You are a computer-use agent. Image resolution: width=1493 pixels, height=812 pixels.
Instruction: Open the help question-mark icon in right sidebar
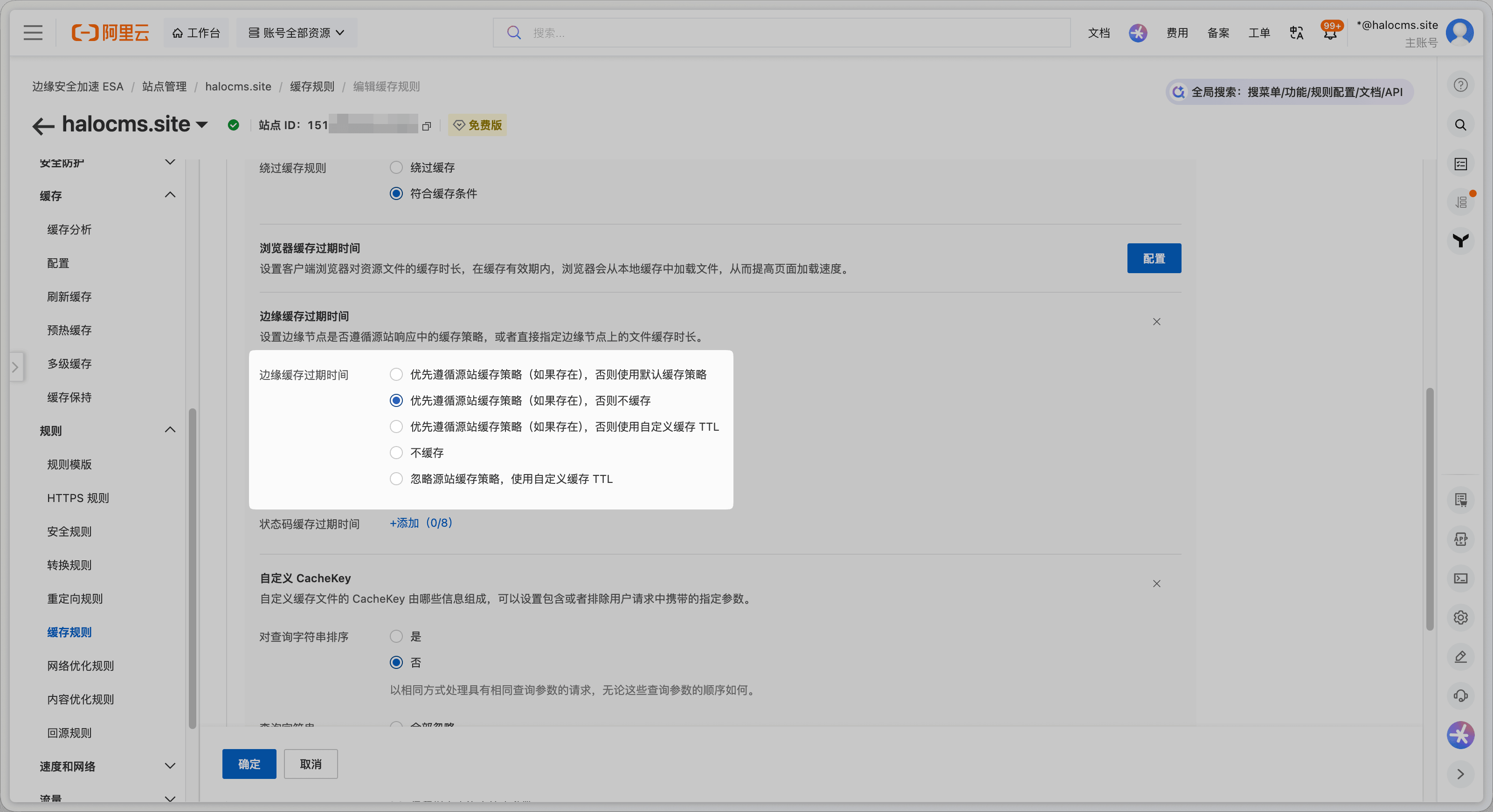1460,85
